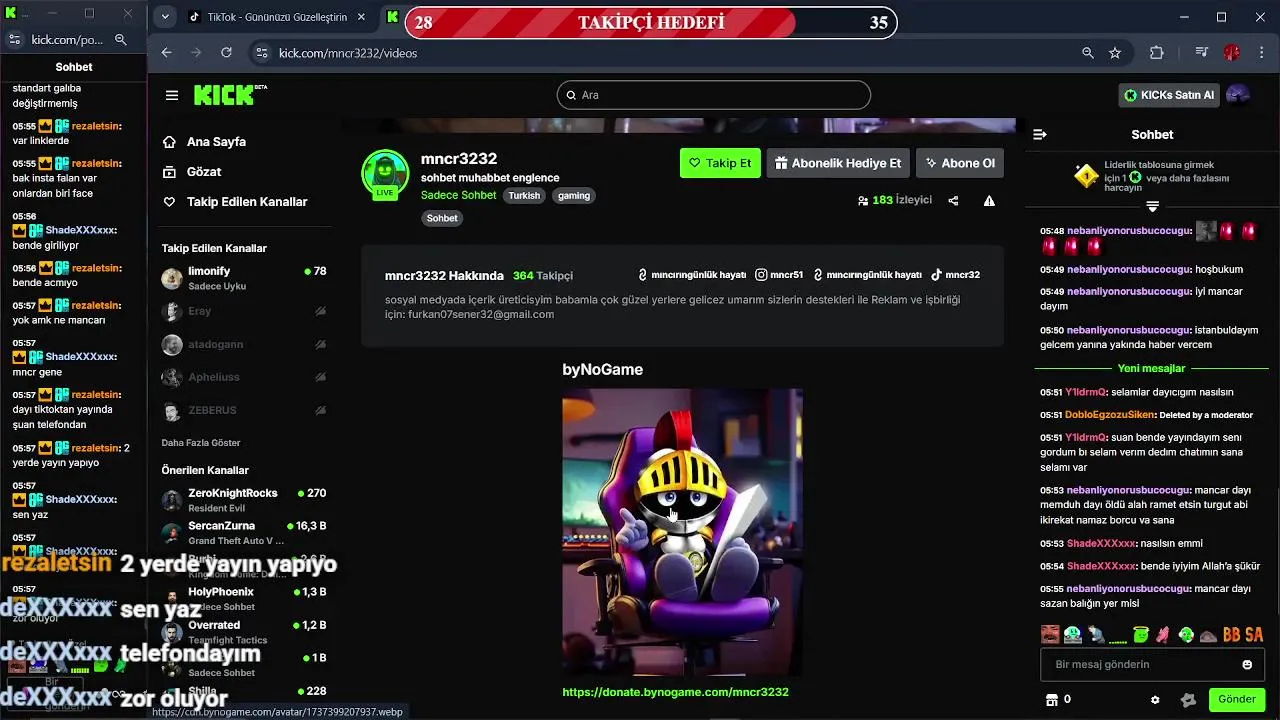
Task: Open the browser downloads/media icon
Action: click(1202, 53)
